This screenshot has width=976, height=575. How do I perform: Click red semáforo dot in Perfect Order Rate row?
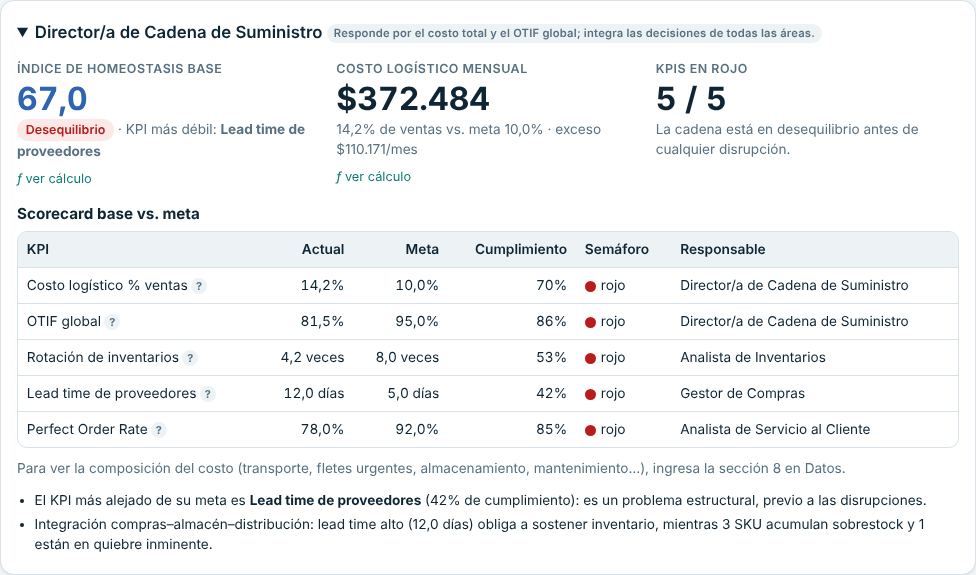590,430
